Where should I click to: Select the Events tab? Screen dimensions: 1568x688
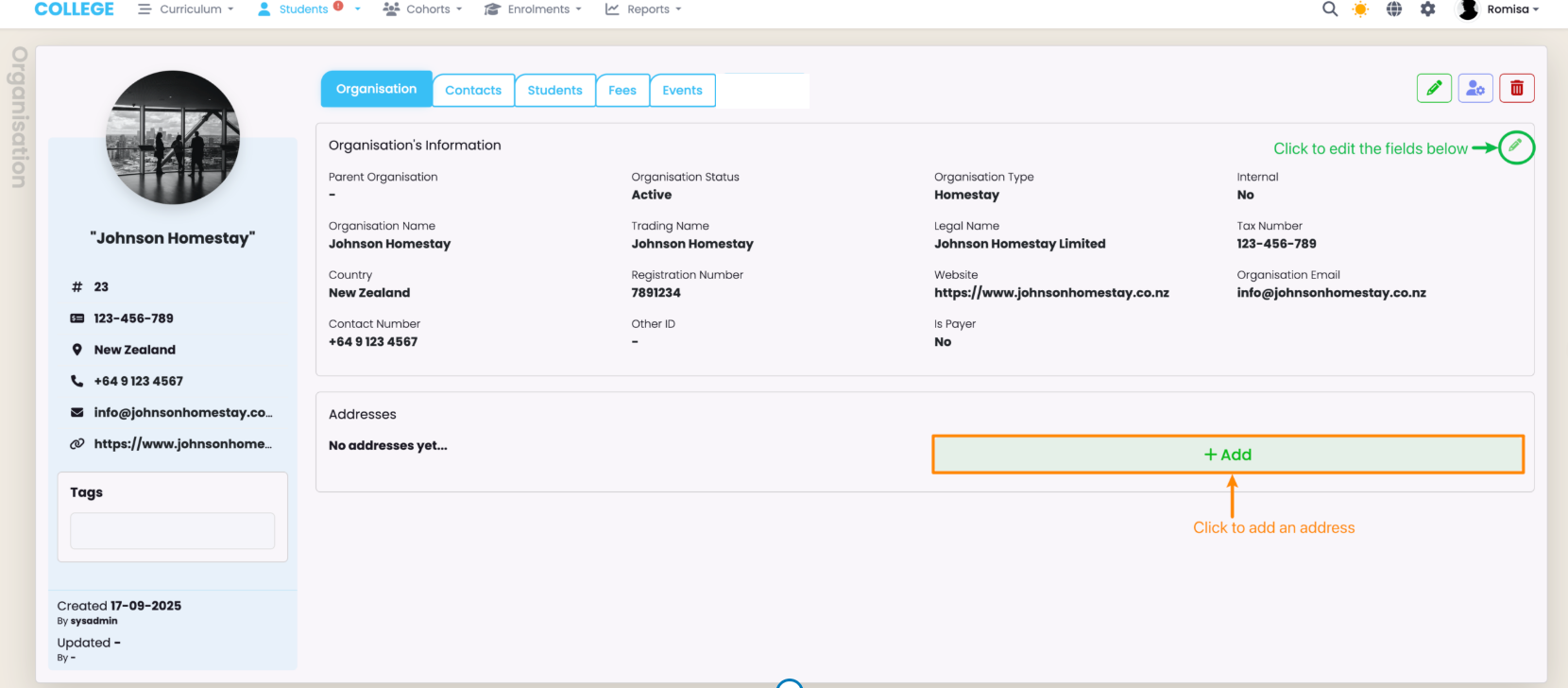pos(682,91)
